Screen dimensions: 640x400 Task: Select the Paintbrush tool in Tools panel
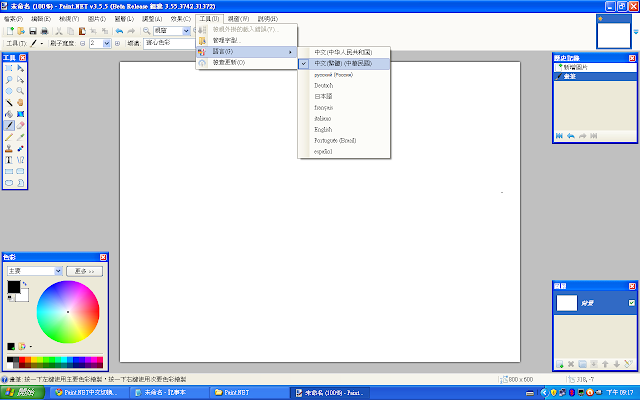point(9,125)
